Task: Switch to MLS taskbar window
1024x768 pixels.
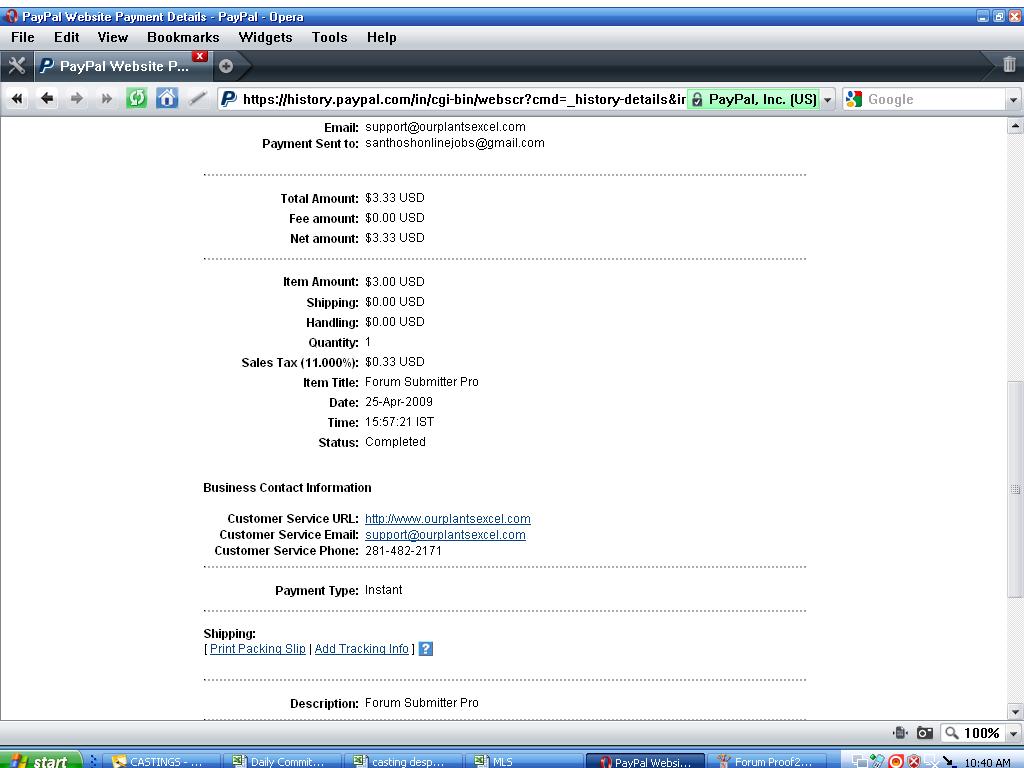Action: click(x=523, y=761)
